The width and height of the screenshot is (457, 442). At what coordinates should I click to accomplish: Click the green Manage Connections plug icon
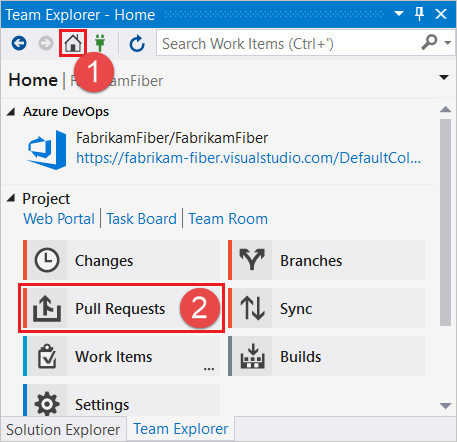[x=100, y=43]
